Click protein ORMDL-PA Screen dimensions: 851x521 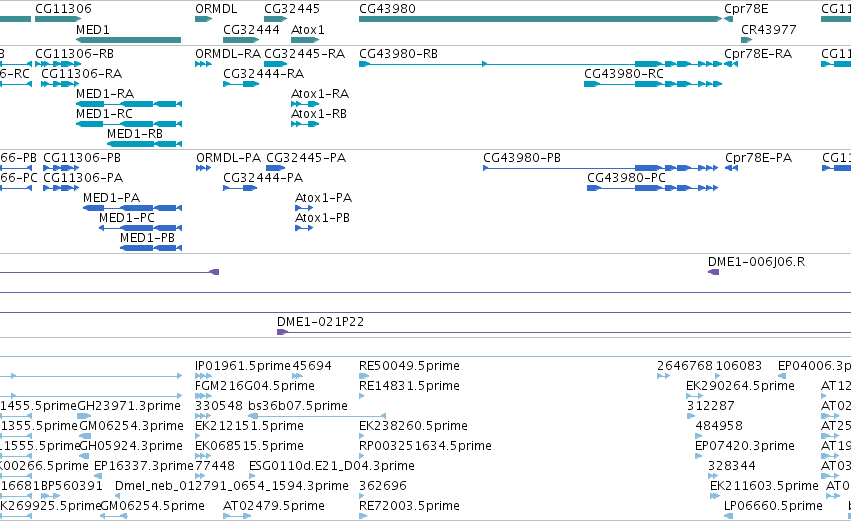(x=204, y=168)
